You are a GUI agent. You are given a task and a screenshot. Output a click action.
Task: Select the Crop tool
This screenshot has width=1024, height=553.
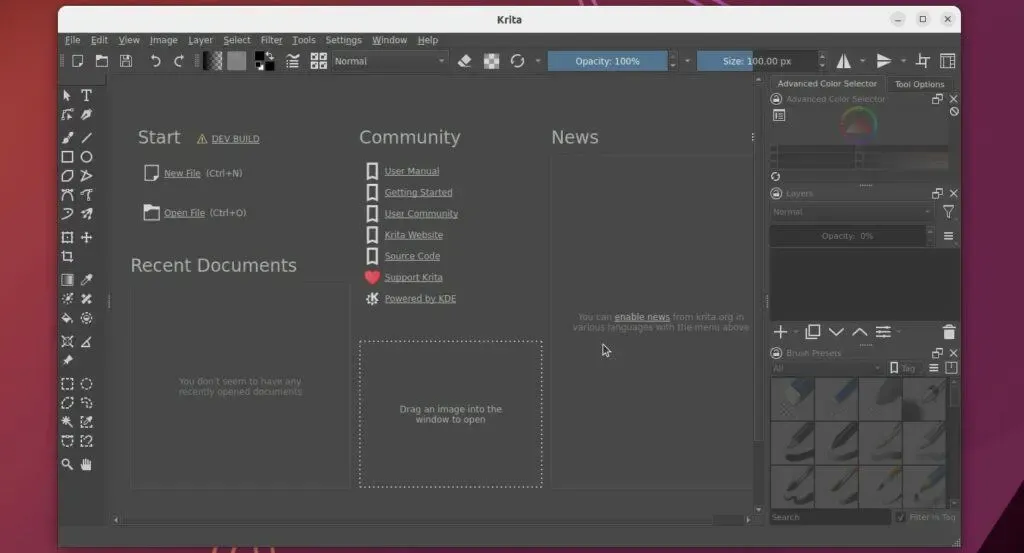tap(67, 257)
